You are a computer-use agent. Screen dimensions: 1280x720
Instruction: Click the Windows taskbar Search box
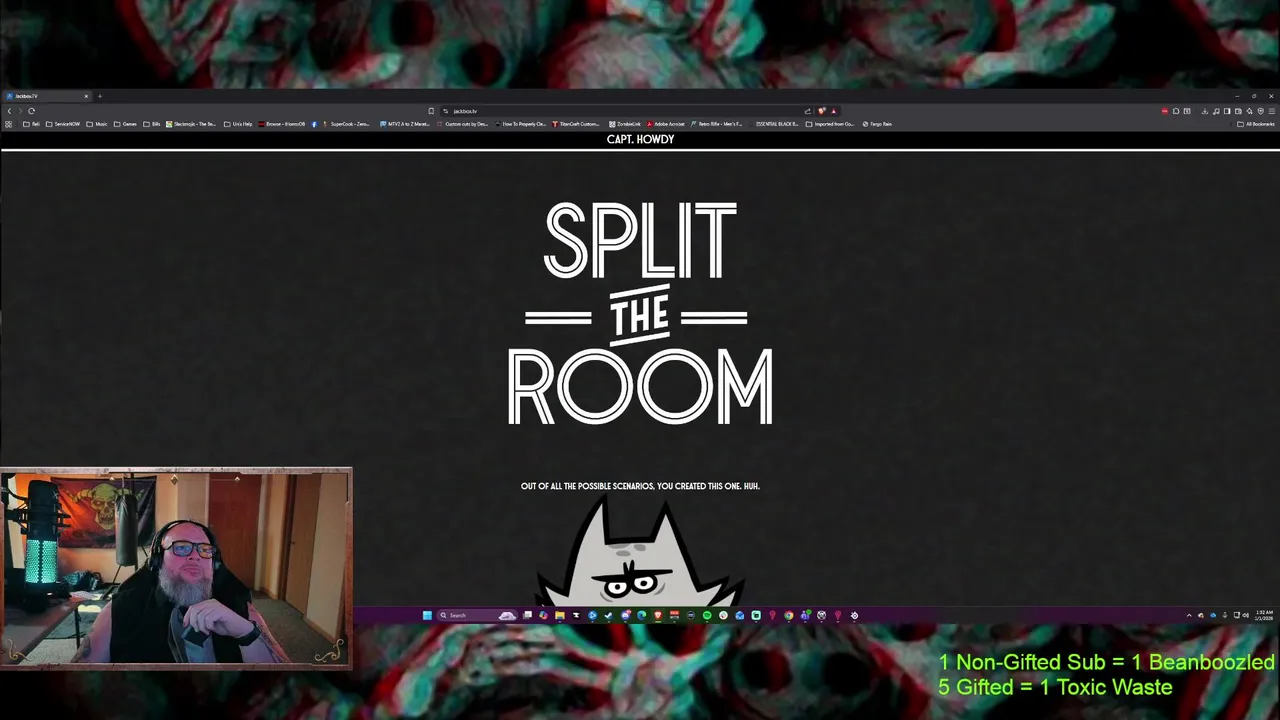pos(476,615)
